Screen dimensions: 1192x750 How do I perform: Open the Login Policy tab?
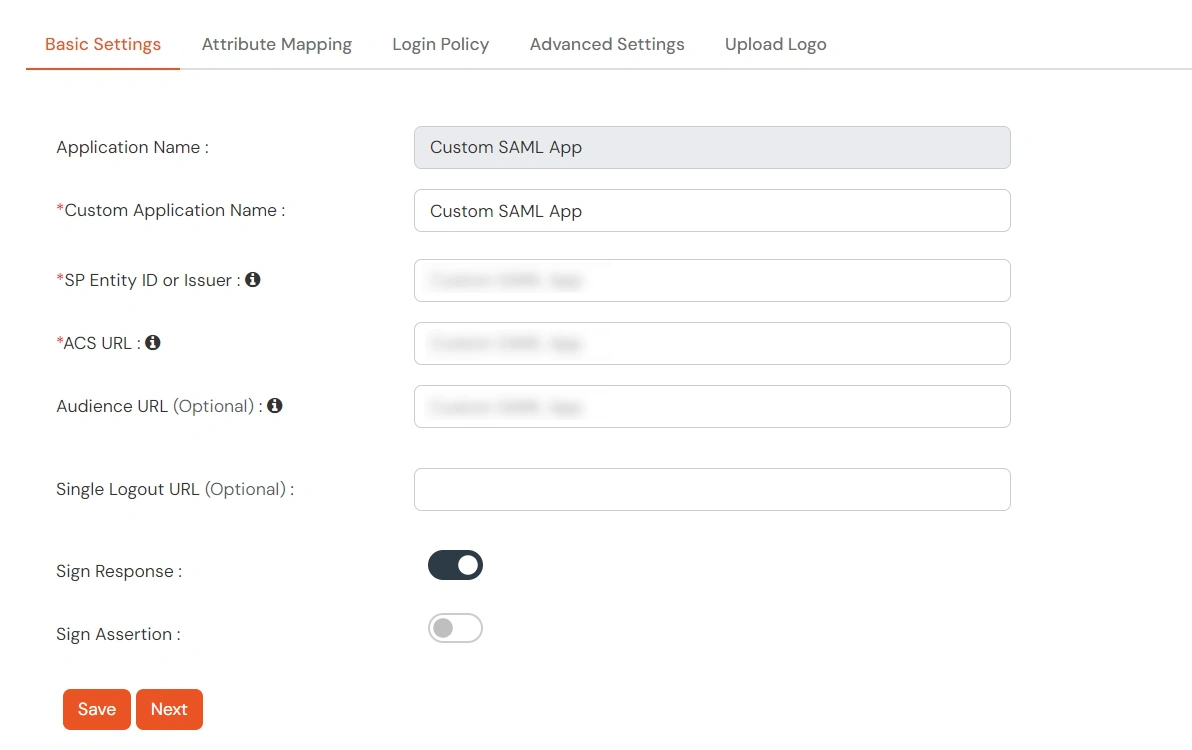point(440,44)
